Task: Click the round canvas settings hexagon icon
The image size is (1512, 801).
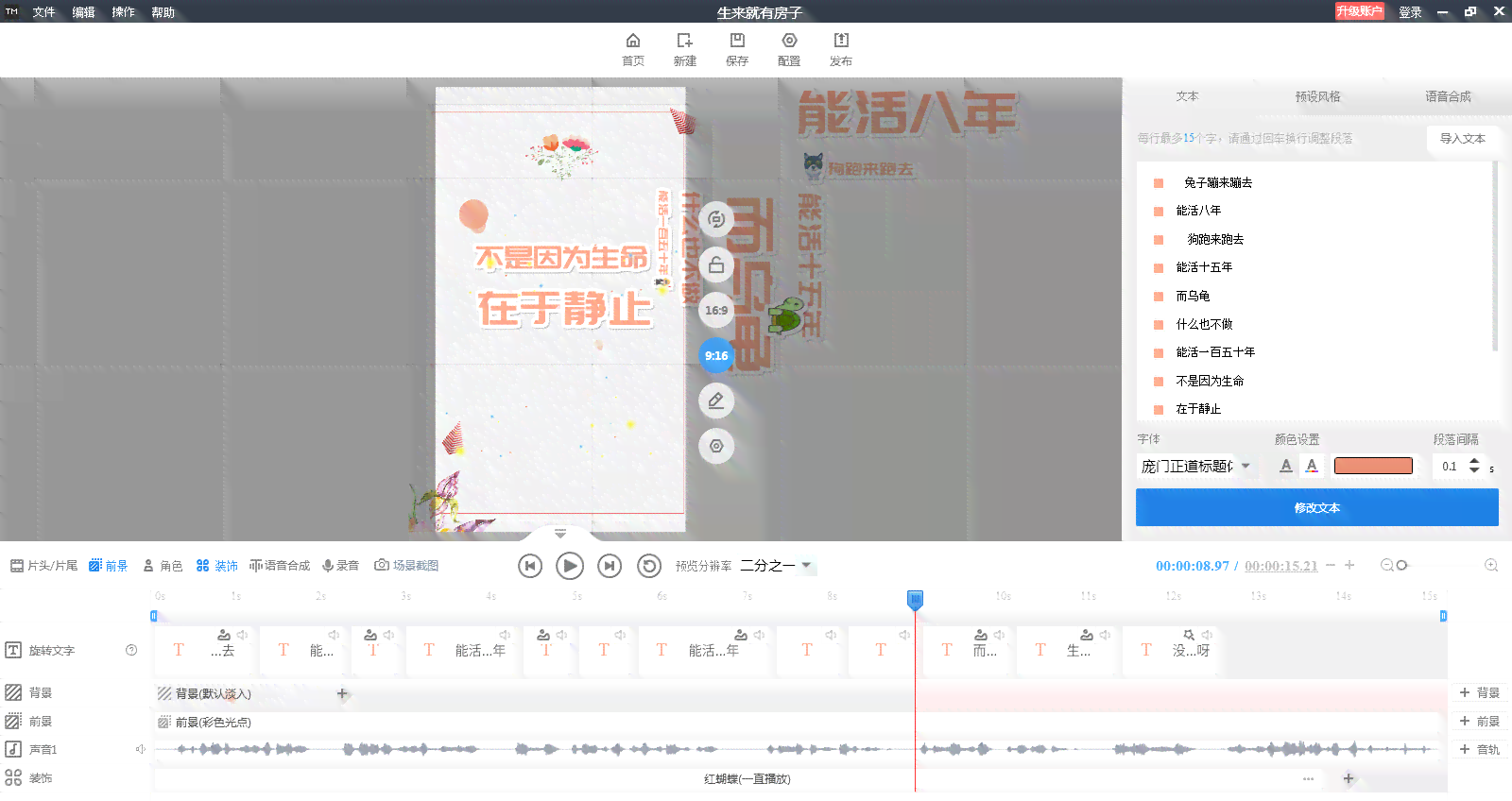Action: tap(716, 446)
